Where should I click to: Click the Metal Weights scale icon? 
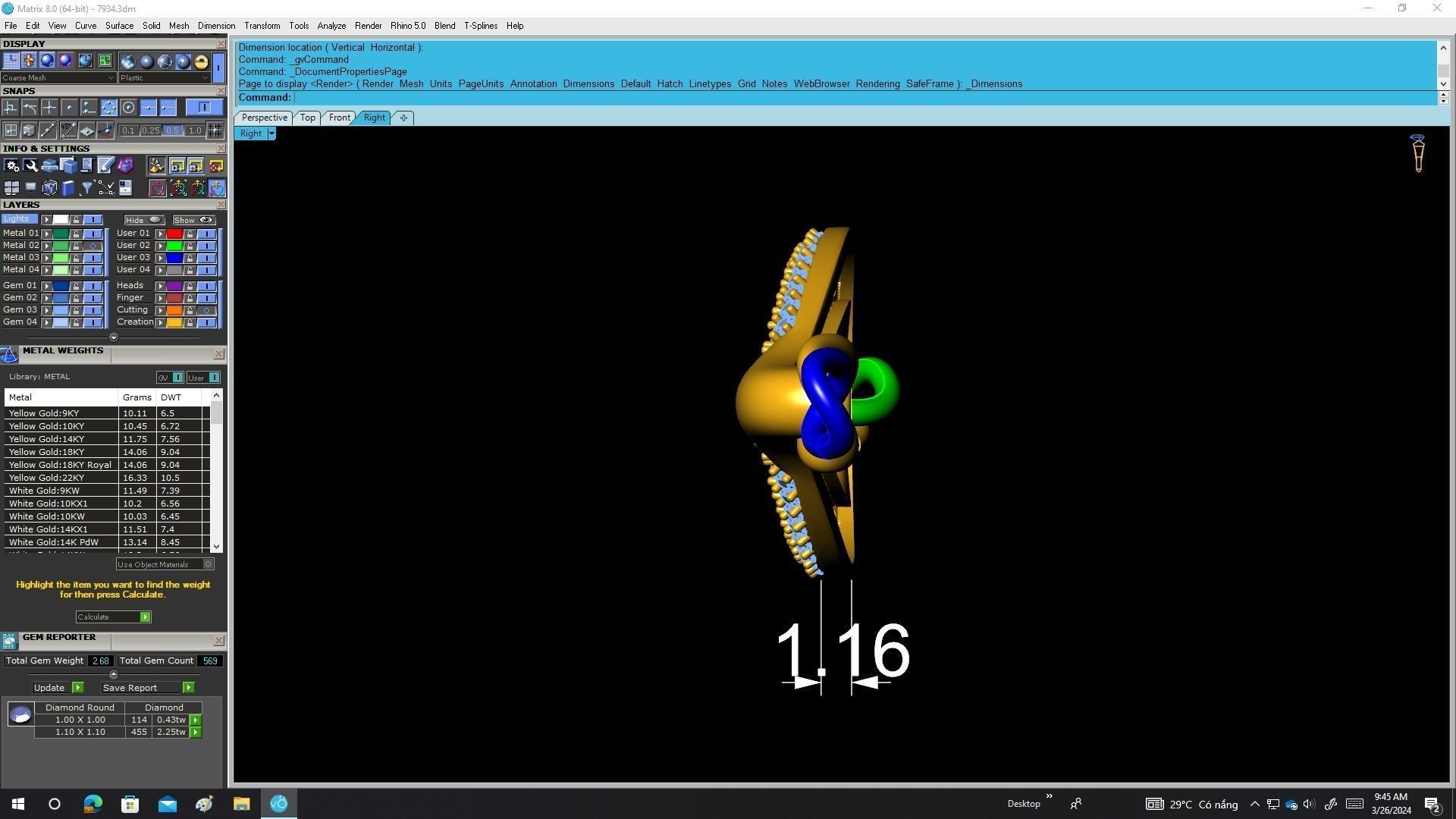point(9,354)
